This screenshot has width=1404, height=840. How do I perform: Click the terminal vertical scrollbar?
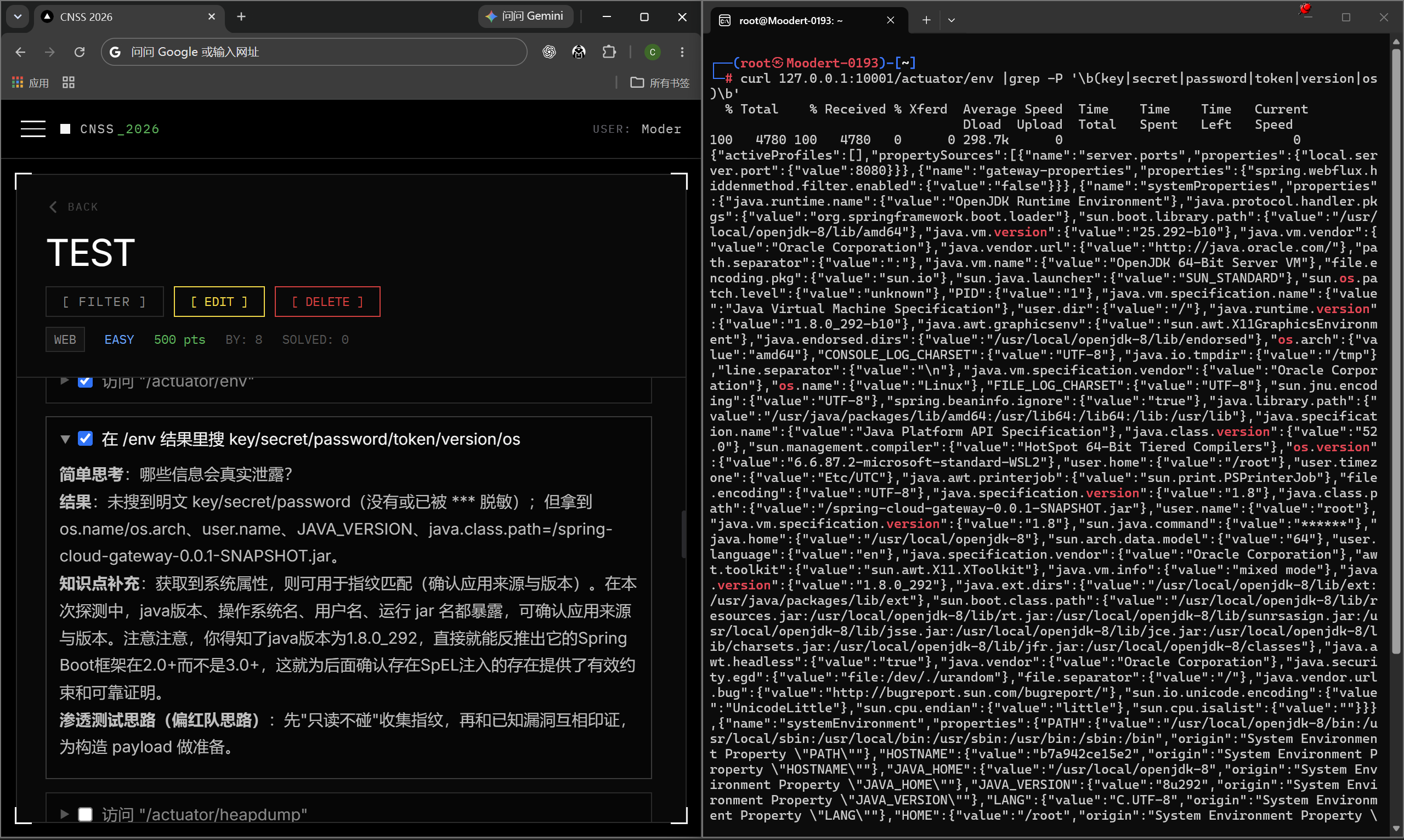click(x=1396, y=351)
